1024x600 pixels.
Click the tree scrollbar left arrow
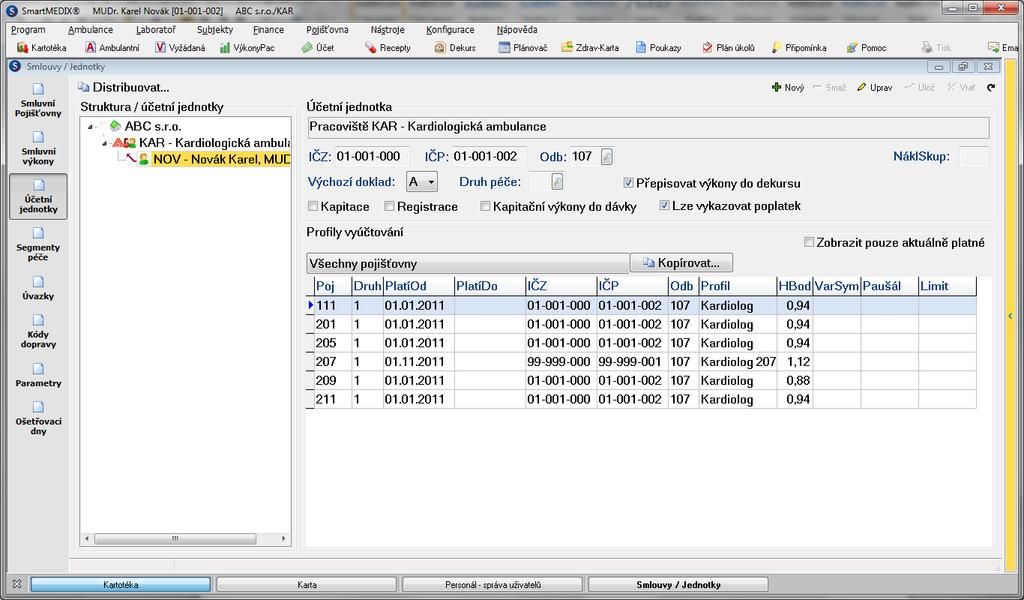88,539
